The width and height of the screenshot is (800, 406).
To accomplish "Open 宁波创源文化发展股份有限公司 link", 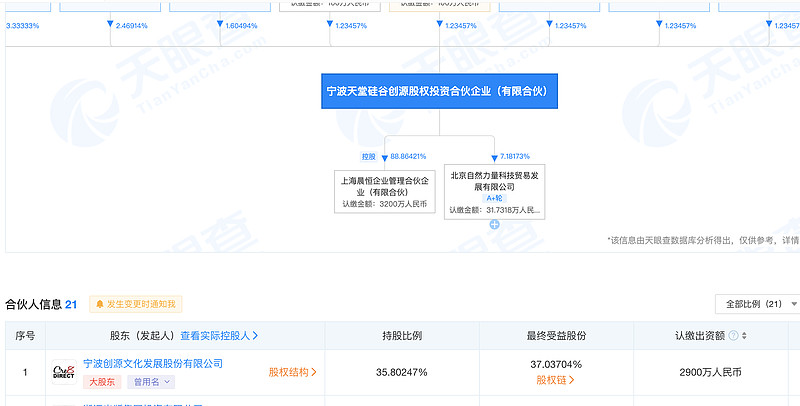I will pyautogui.click(x=153, y=364).
